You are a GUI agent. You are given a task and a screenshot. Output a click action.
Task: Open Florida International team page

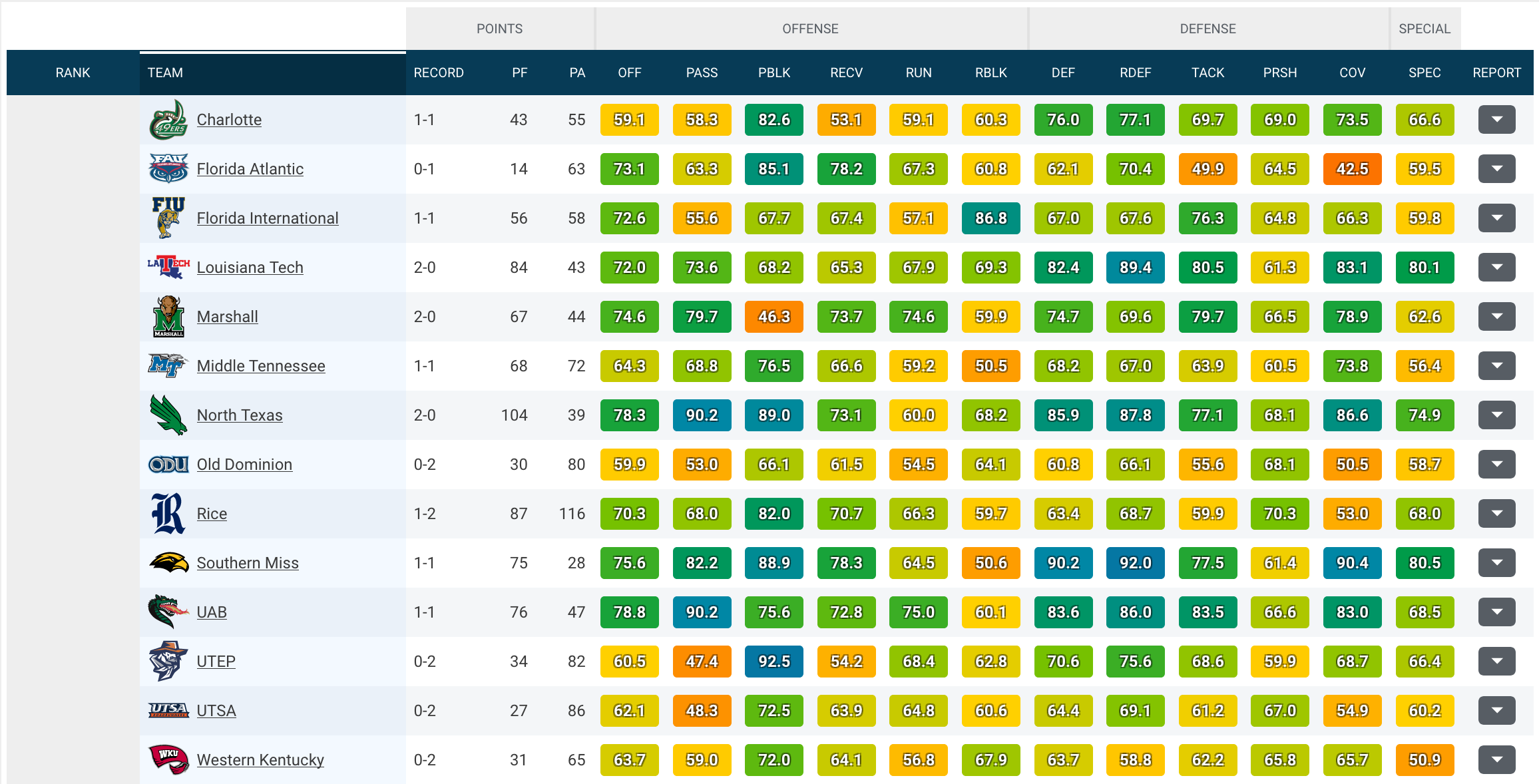tap(268, 218)
